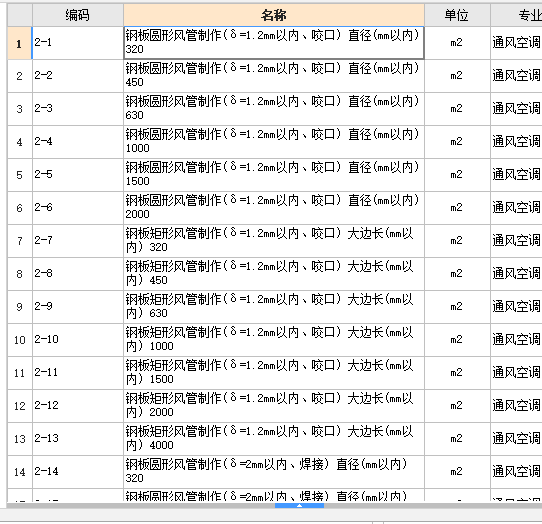Click the m2 unit cell in row 6
Image resolution: width=542 pixels, height=524 pixels.
(x=457, y=208)
